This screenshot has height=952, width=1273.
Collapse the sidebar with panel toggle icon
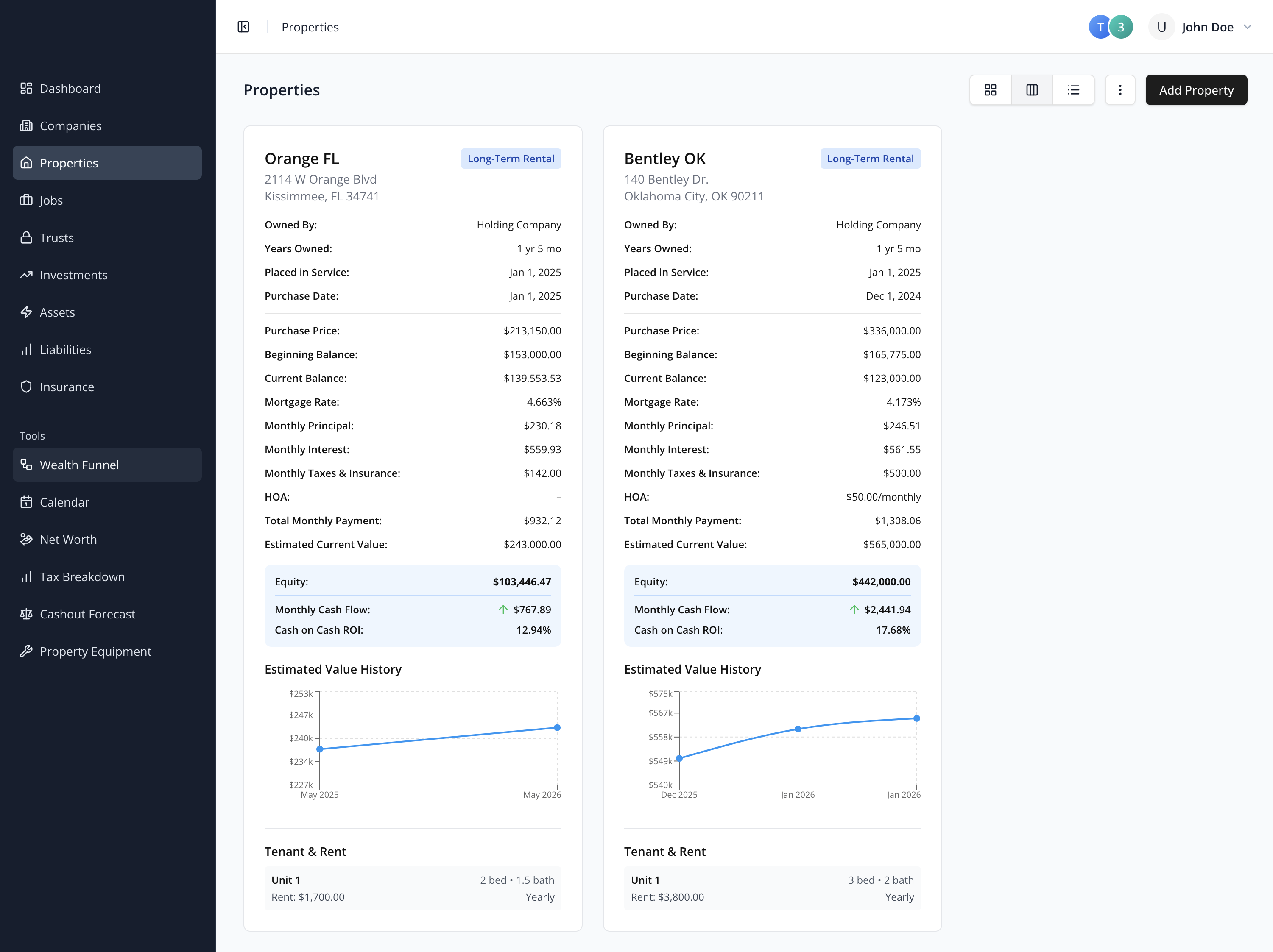tap(243, 27)
